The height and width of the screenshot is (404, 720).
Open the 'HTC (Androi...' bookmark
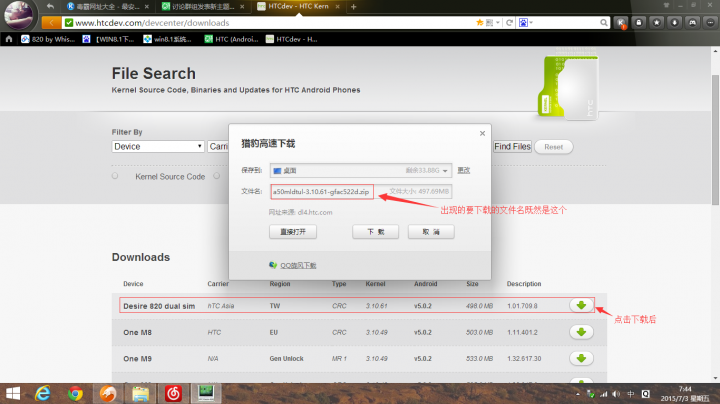[231, 39]
